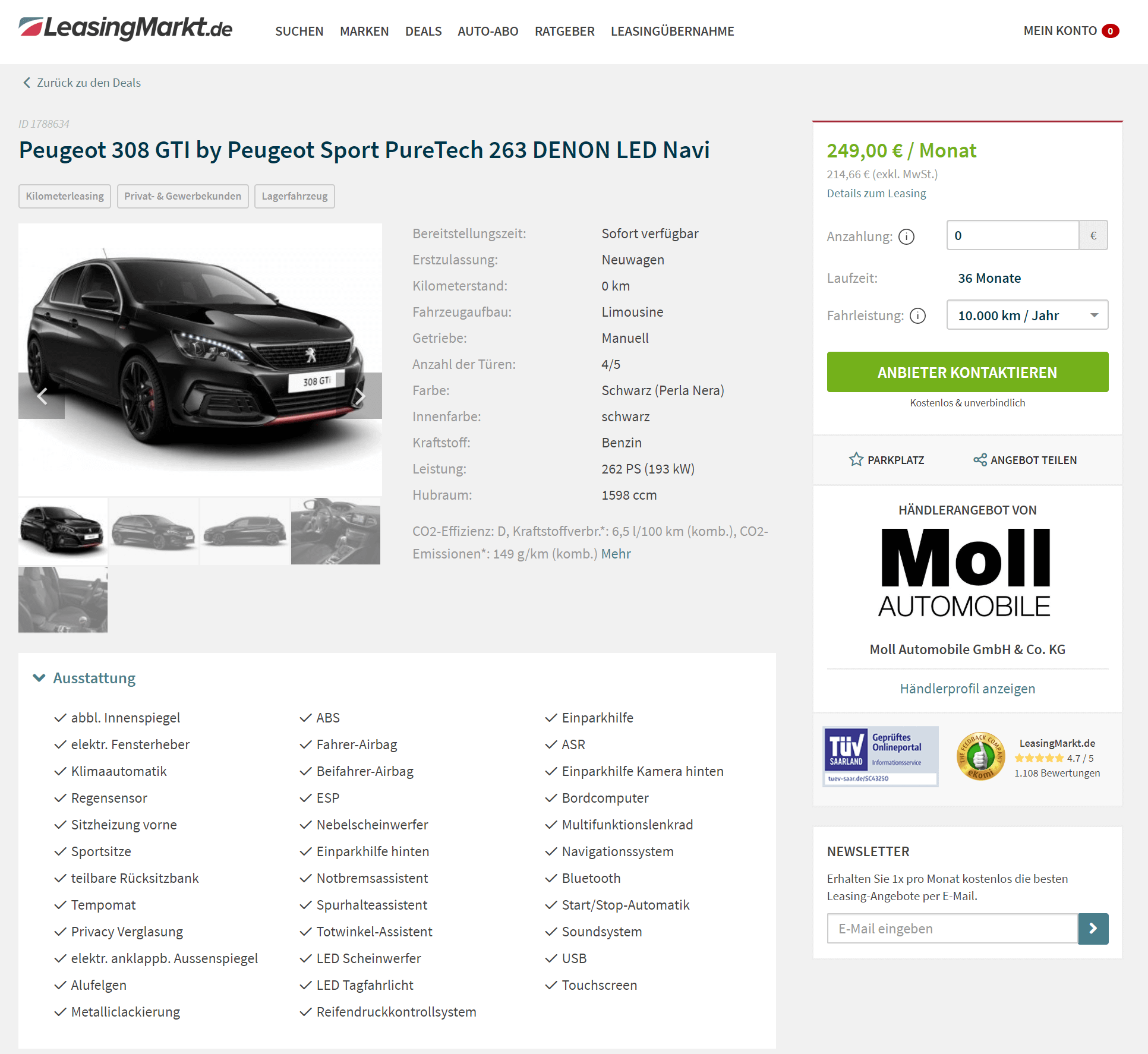Click the Anzahlung info icon

point(906,236)
